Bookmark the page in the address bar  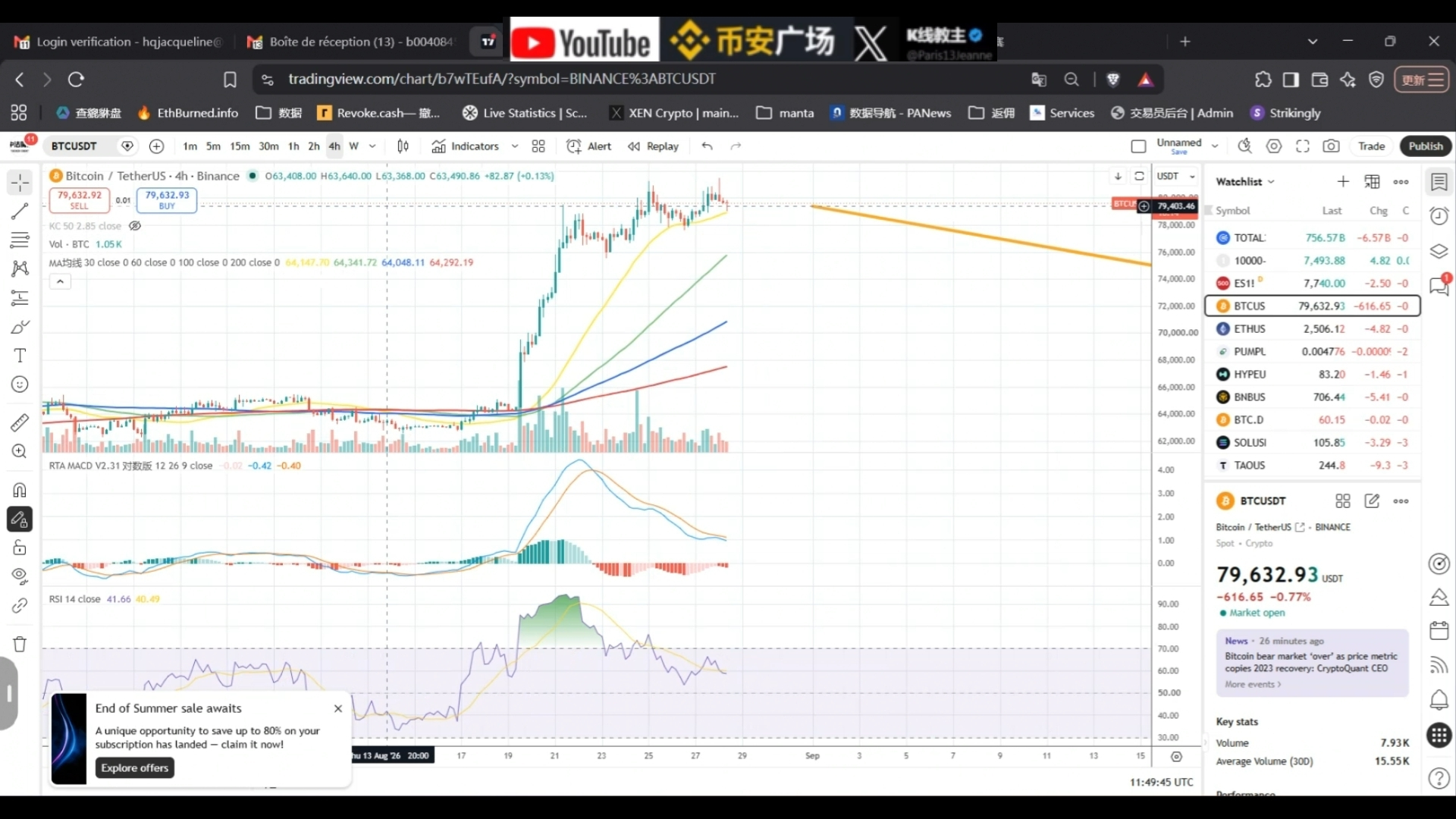click(x=230, y=80)
